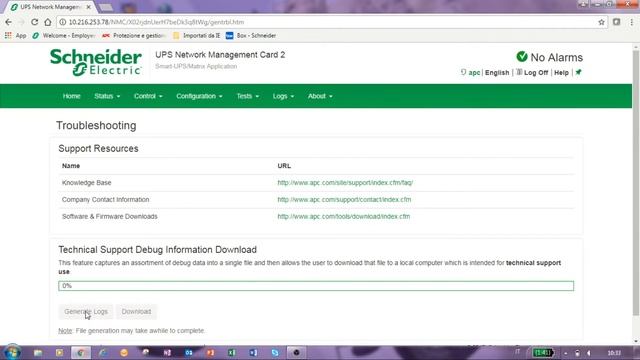Viewport: 640px width, 360px height.
Task: Open the Chrome three-dot menu
Action: click(631, 22)
